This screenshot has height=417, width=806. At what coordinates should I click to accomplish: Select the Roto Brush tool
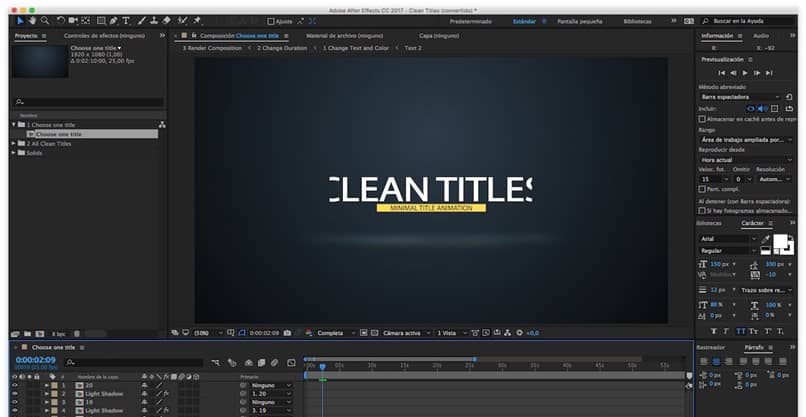(182, 21)
